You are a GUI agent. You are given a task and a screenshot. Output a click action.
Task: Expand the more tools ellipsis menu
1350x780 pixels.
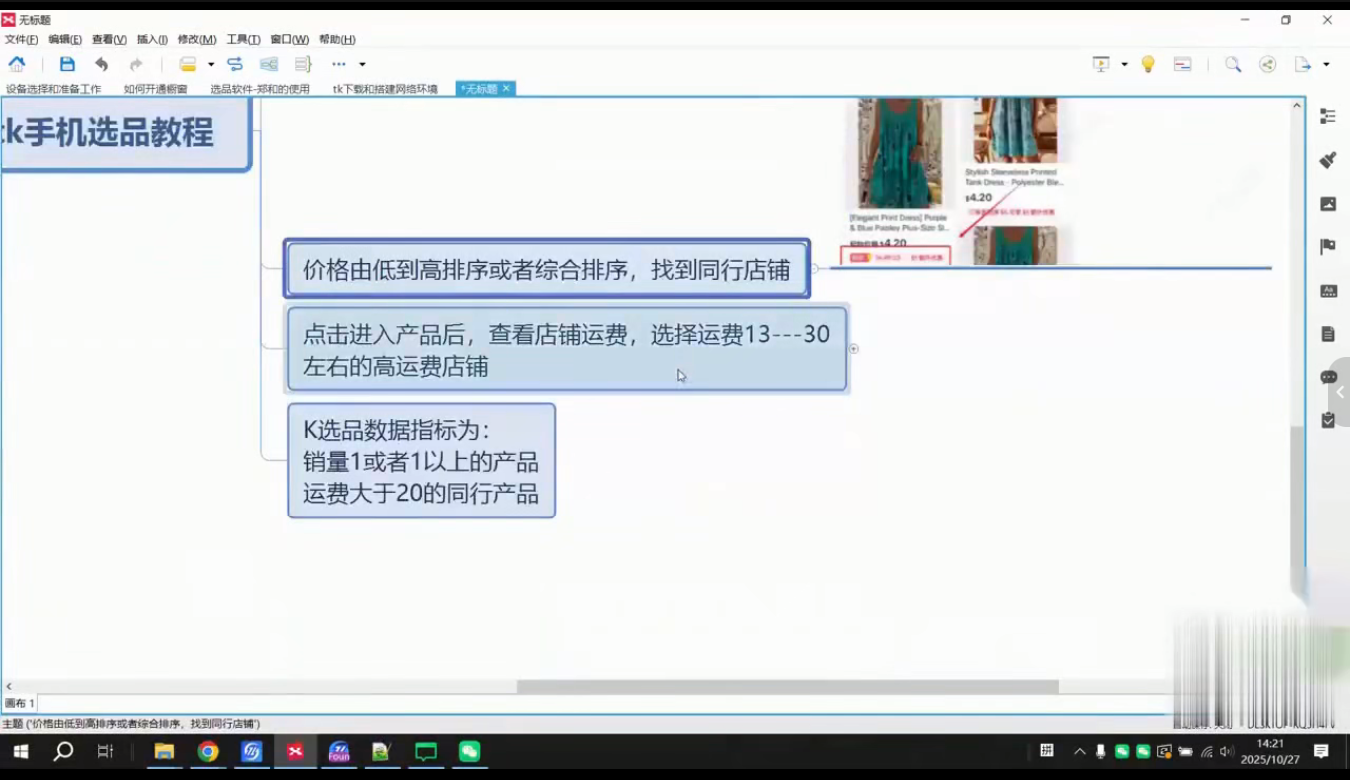(338, 63)
